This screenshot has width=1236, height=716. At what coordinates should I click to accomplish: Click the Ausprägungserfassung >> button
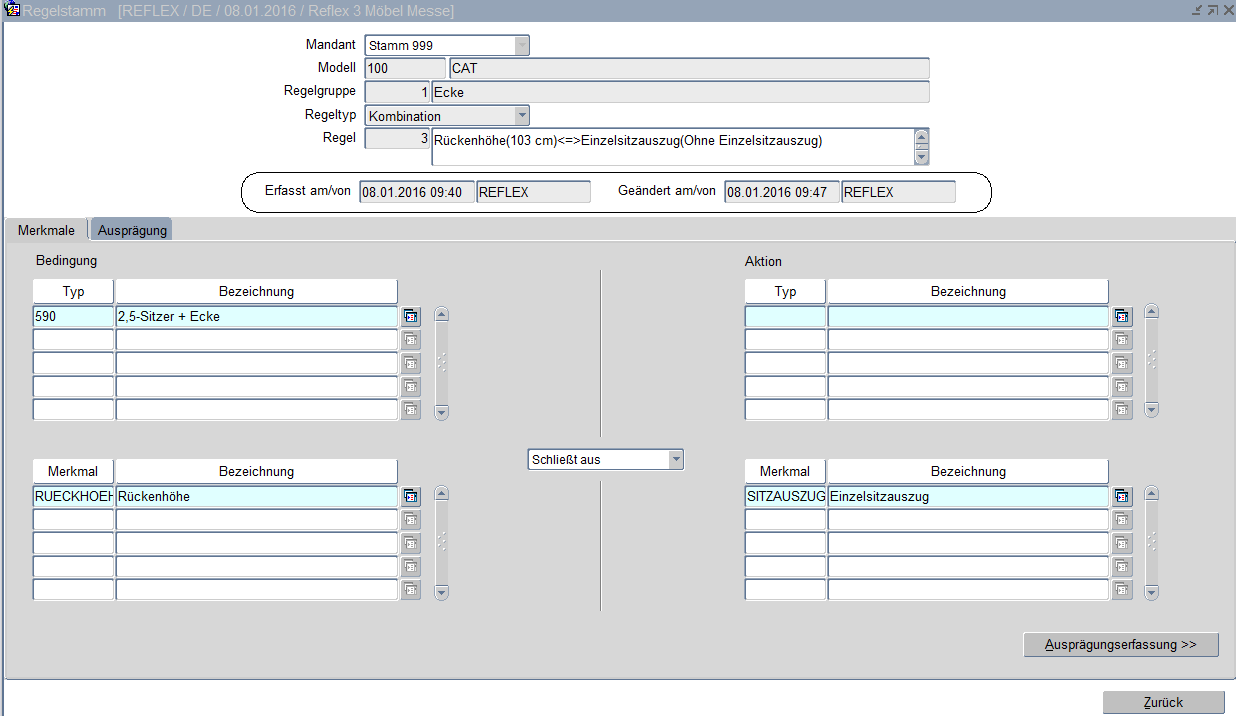click(1120, 645)
